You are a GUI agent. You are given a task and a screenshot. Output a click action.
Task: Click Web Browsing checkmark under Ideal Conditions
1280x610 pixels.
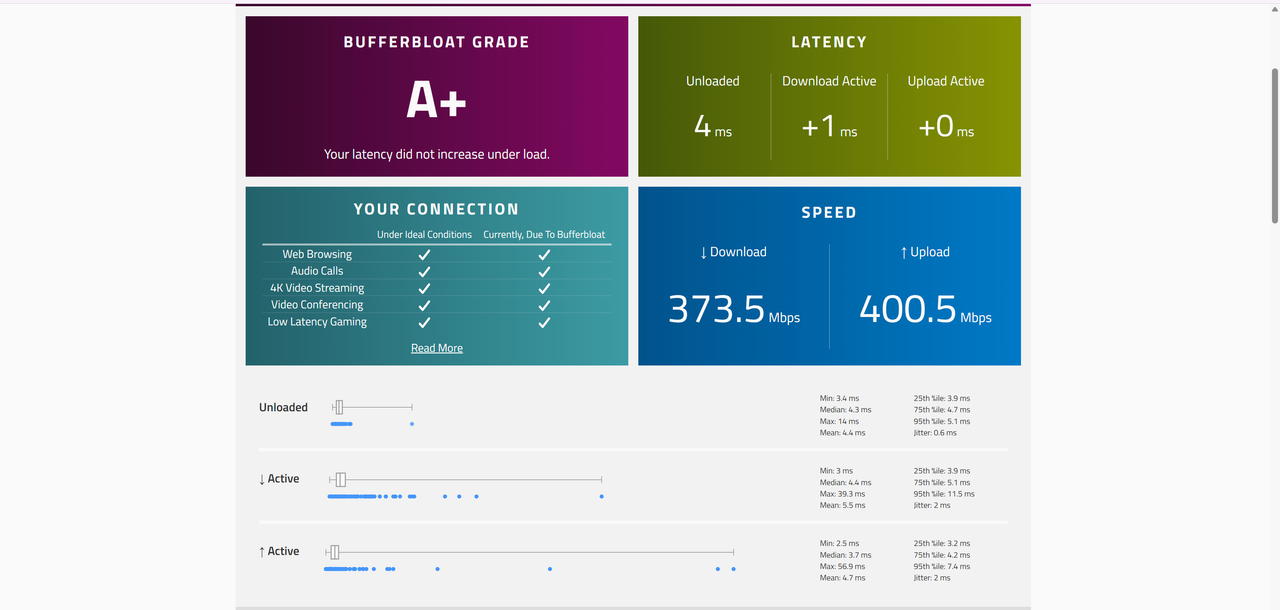pos(424,255)
